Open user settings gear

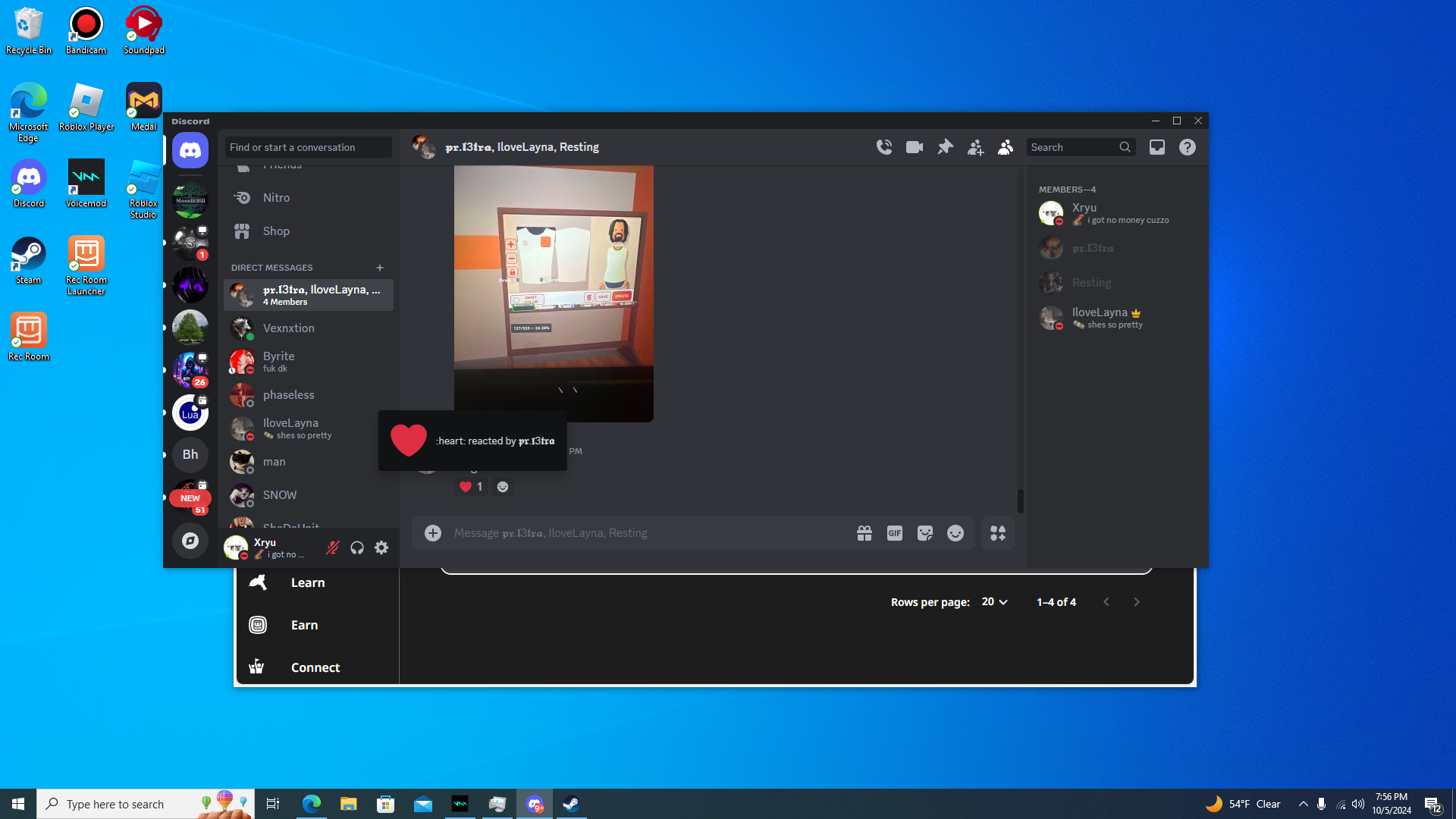click(381, 548)
